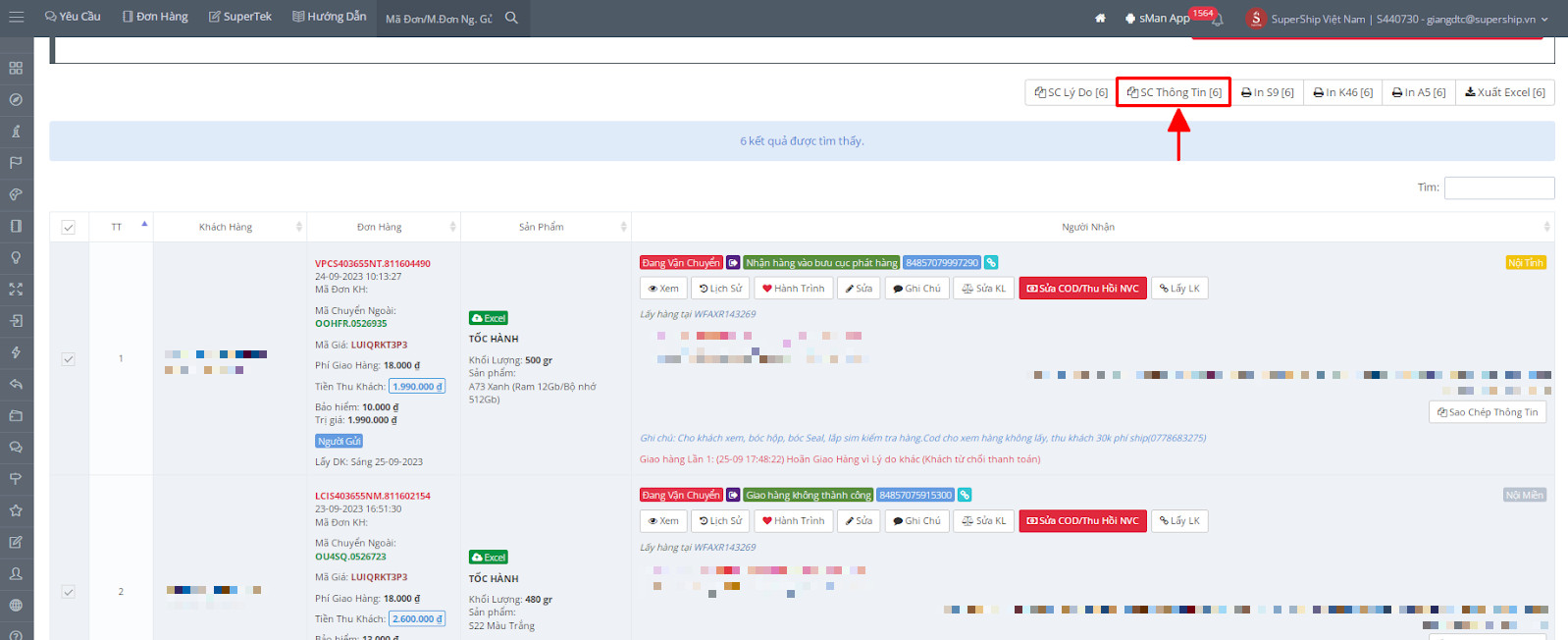
Task: Click the chess piece sidebar icon
Action: pos(16,131)
